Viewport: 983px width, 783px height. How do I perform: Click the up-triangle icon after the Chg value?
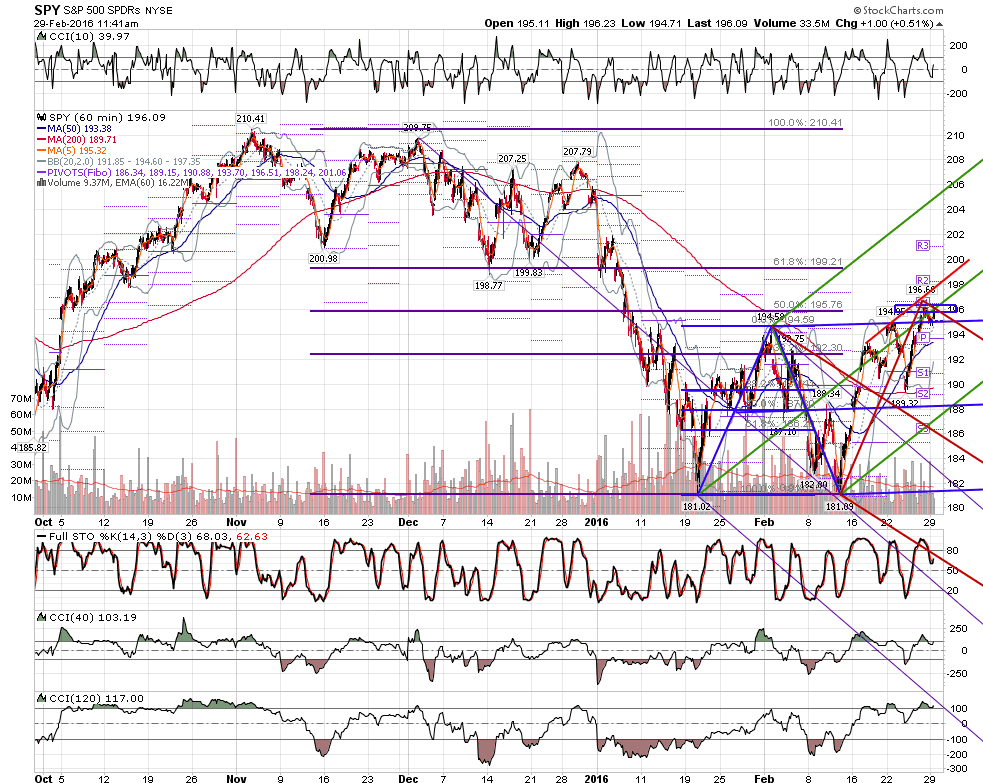click(x=938, y=24)
